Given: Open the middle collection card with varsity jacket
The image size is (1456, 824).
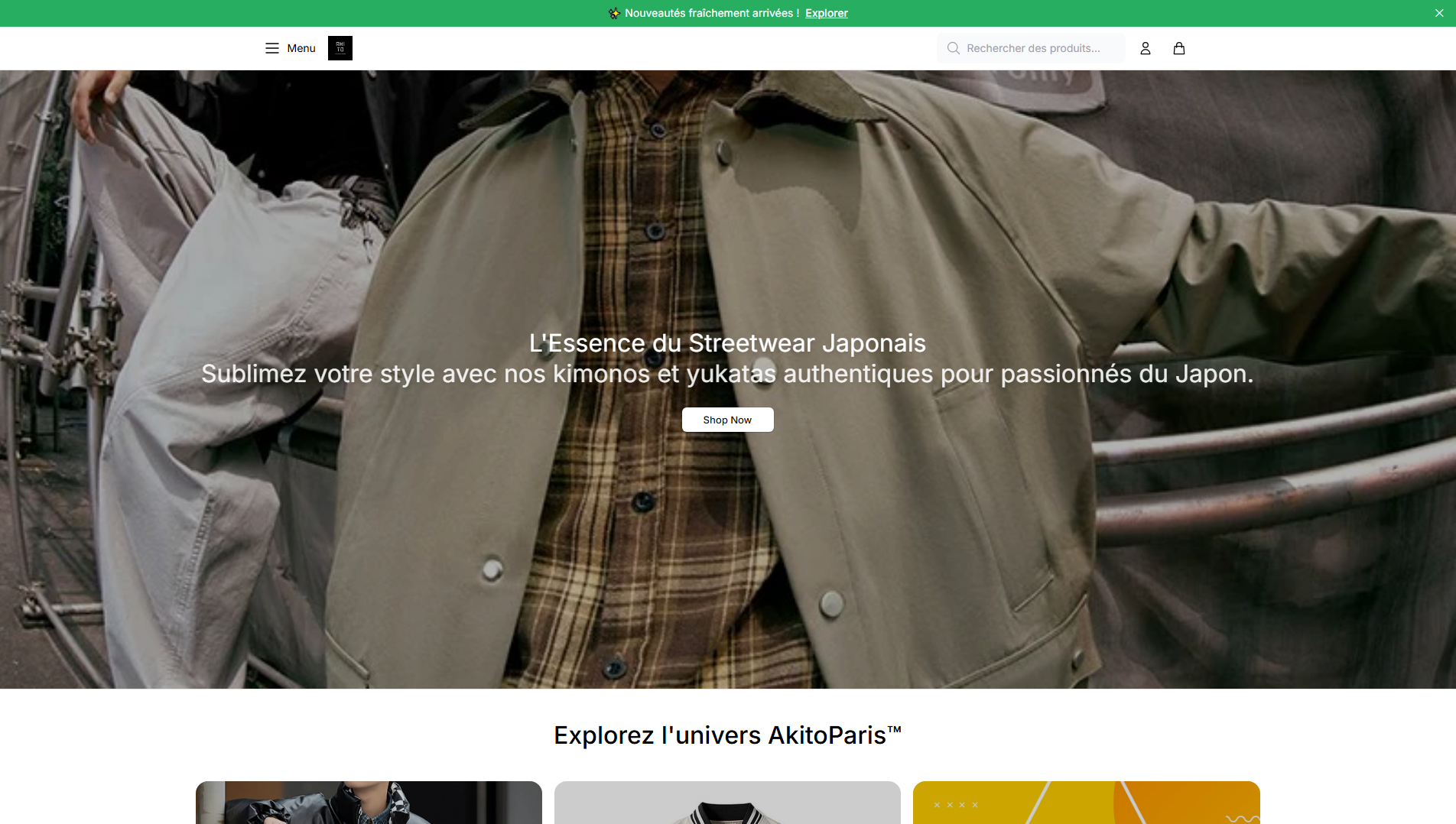Looking at the screenshot, I should [x=727, y=803].
